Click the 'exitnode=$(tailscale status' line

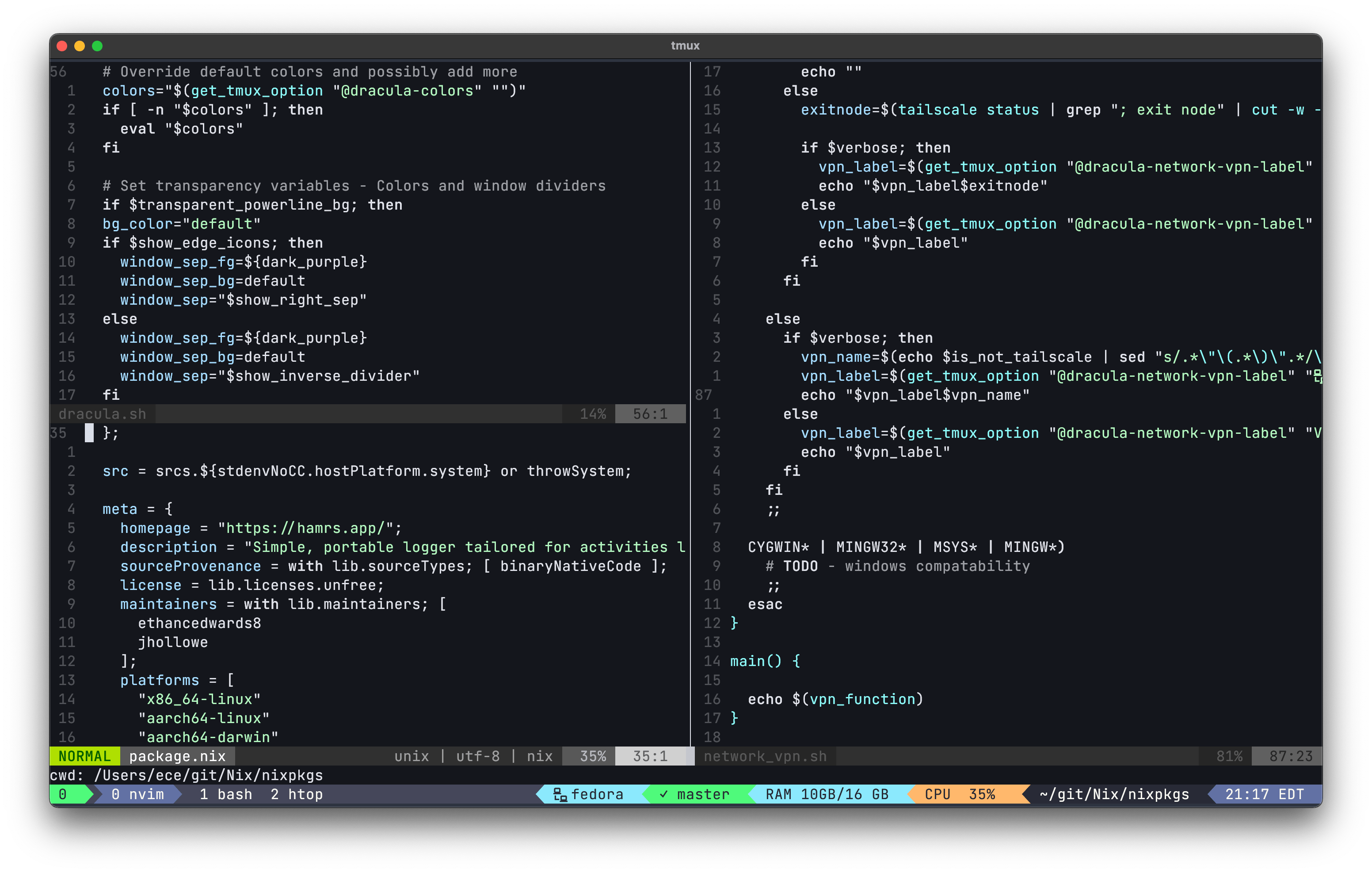point(1061,110)
